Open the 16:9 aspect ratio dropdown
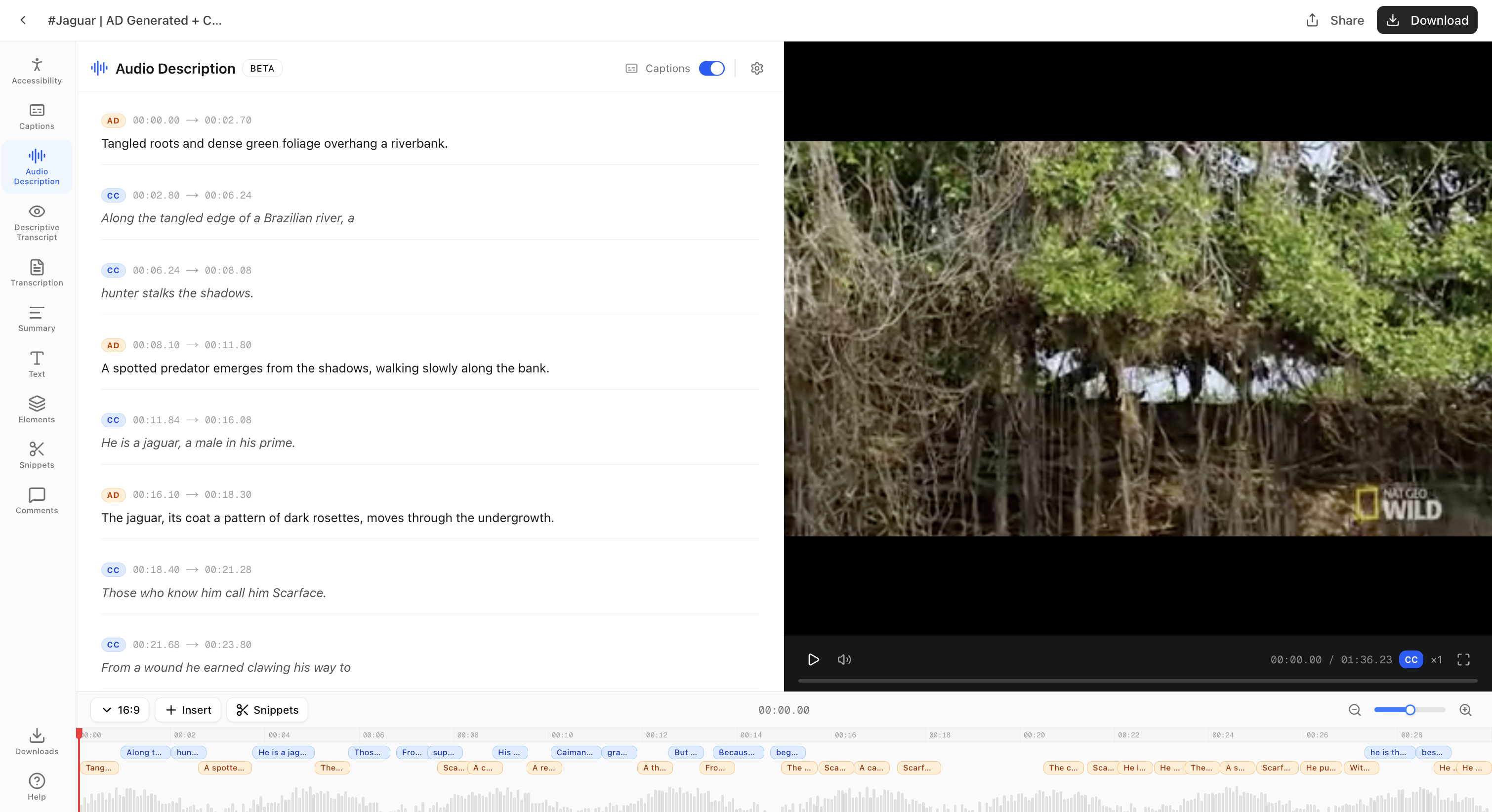Image resolution: width=1492 pixels, height=812 pixels. coord(120,709)
